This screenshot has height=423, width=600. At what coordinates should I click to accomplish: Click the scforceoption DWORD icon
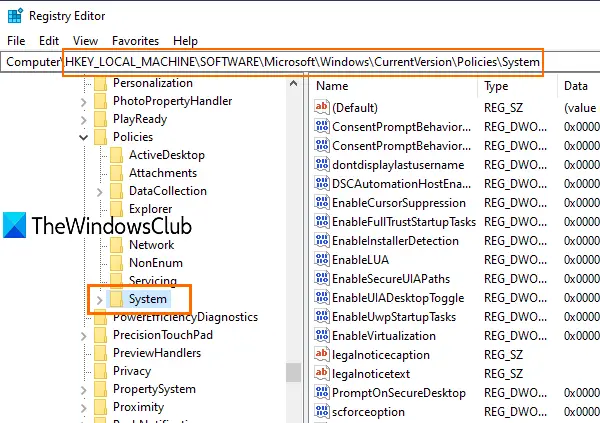click(x=322, y=411)
